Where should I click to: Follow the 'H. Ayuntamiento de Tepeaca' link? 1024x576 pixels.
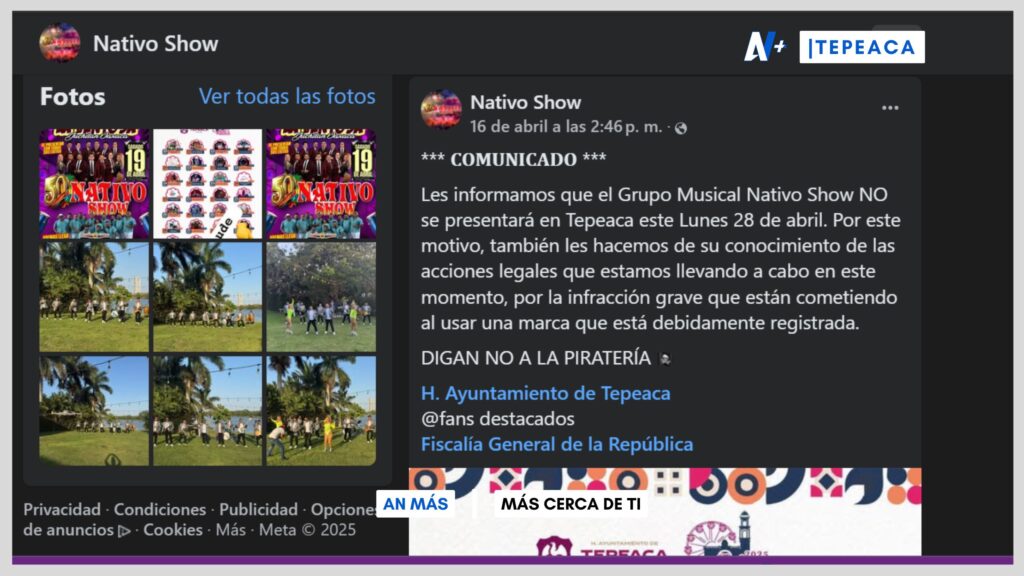click(545, 393)
